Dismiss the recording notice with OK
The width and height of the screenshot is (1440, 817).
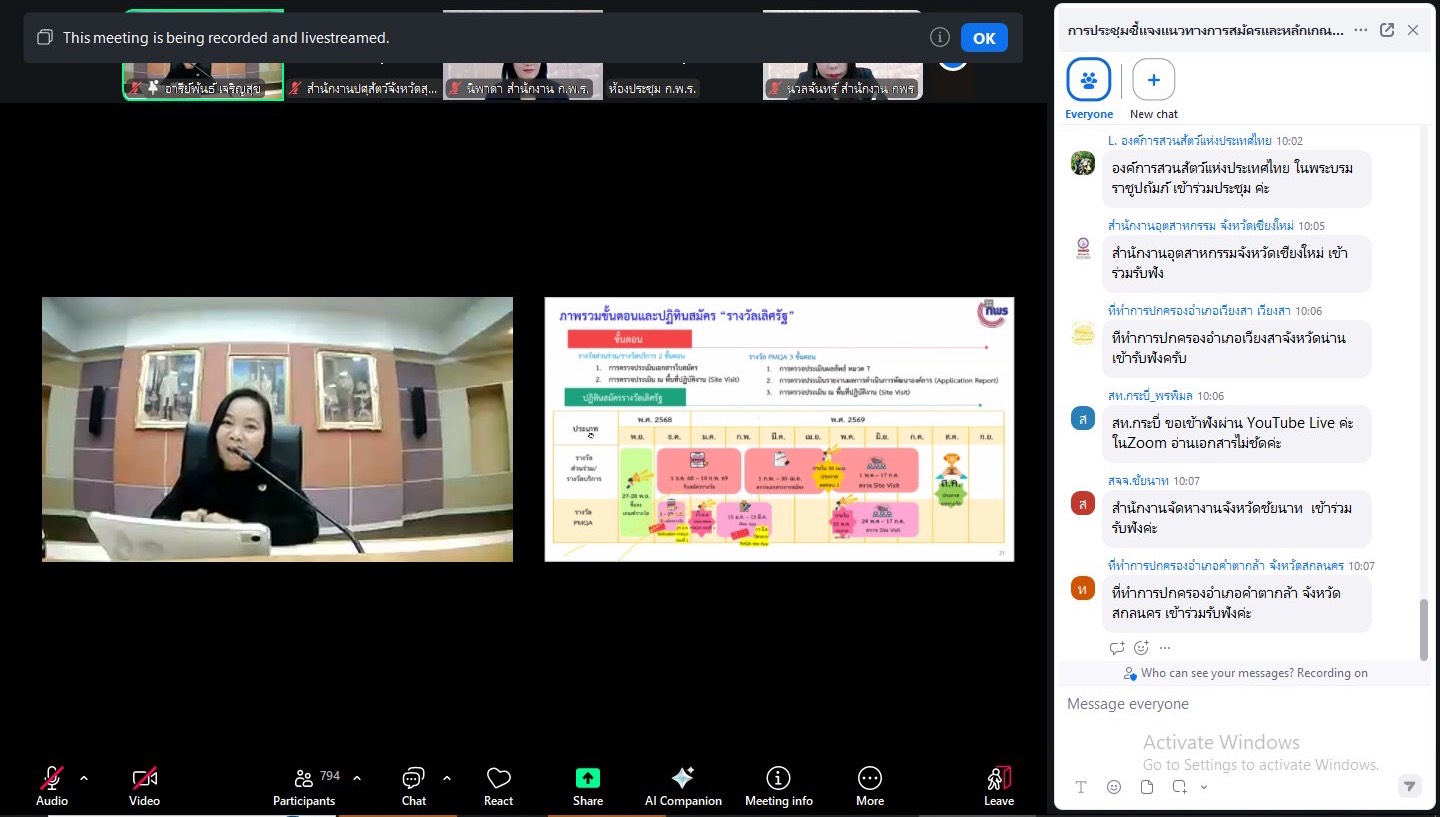(x=984, y=38)
